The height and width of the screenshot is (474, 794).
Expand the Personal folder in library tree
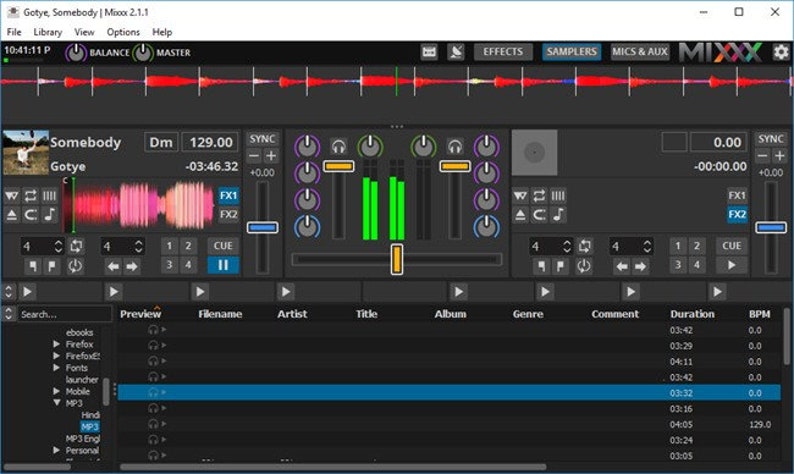coord(56,450)
